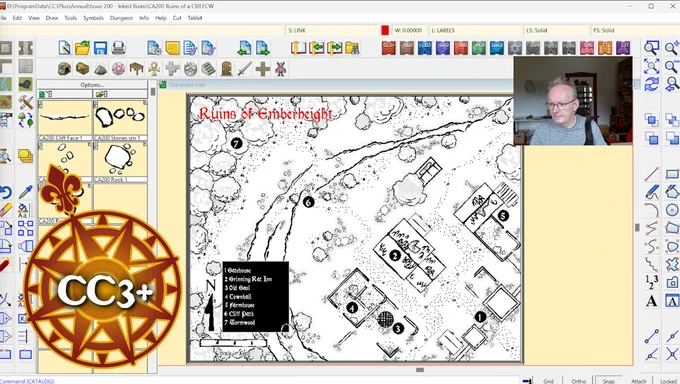Click the ankh symbol catalog icon
Viewport: 680px width, 384px height.
(x=154, y=69)
